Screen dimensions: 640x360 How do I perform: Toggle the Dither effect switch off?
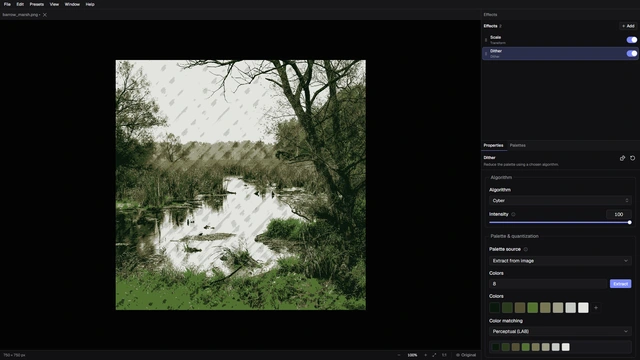click(x=631, y=53)
